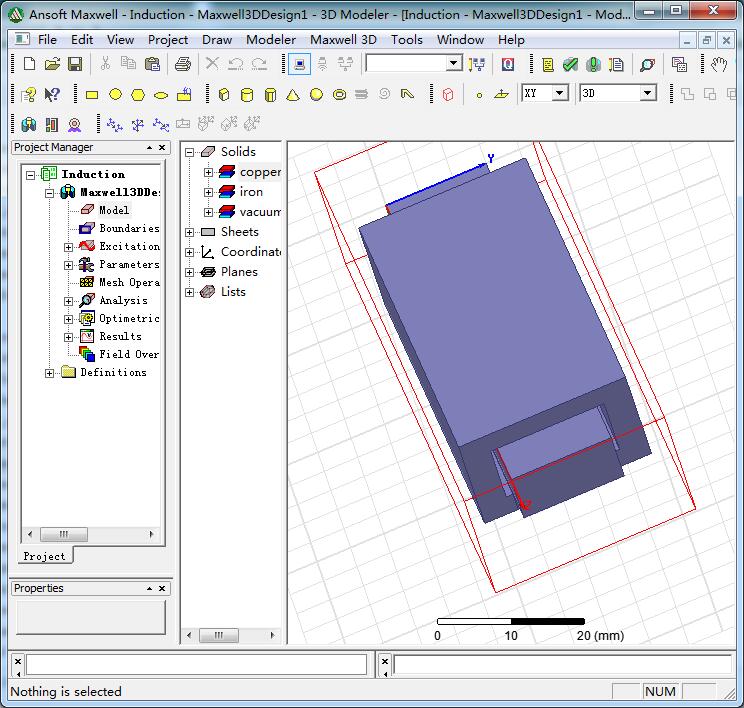
Task: Expand the Sheets node
Action: (189, 232)
